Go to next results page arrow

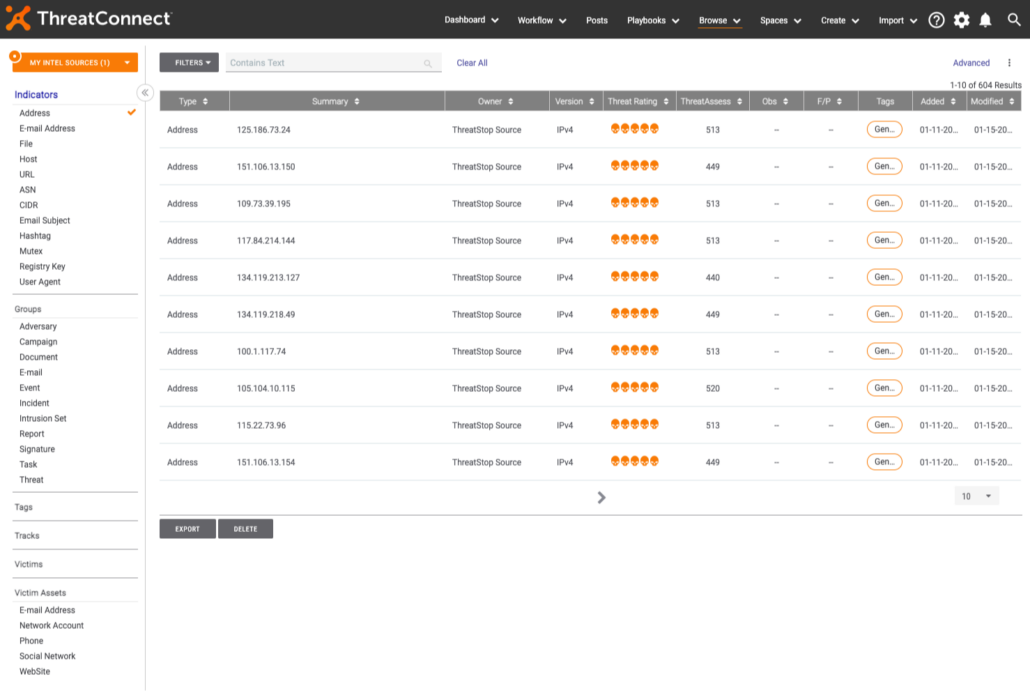click(601, 497)
